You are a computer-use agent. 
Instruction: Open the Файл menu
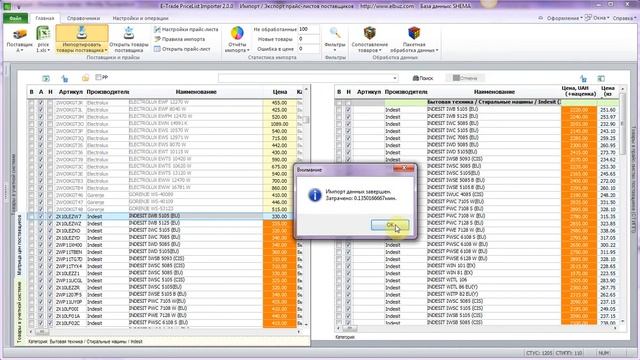click(16, 18)
